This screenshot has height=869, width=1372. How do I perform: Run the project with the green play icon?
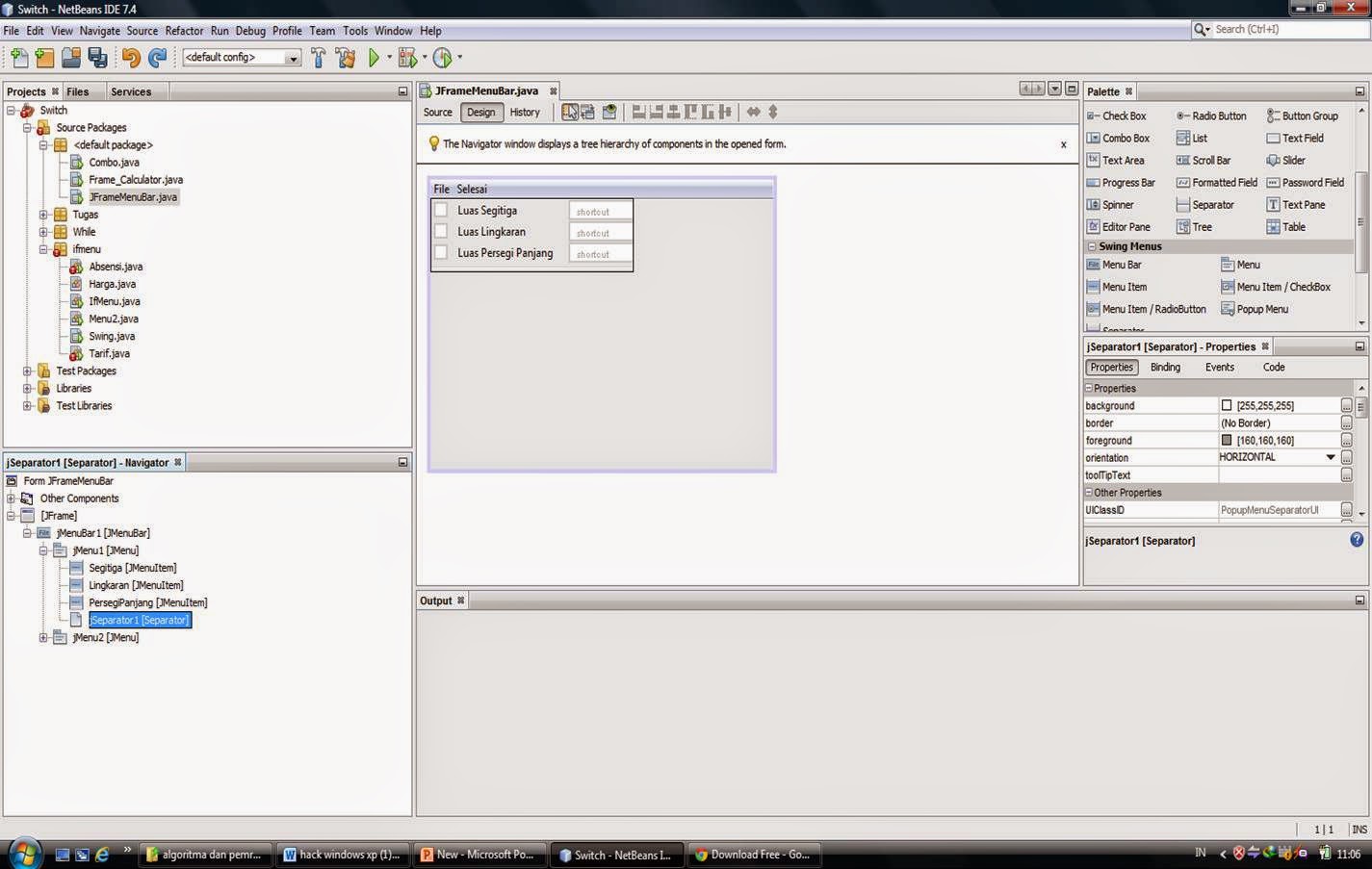click(x=375, y=58)
